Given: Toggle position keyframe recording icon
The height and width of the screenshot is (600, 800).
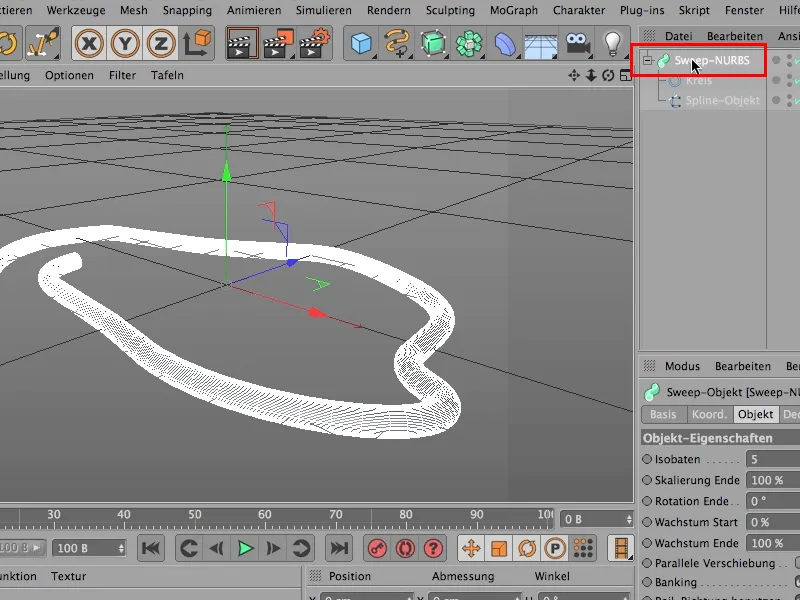Looking at the screenshot, I should pos(471,548).
